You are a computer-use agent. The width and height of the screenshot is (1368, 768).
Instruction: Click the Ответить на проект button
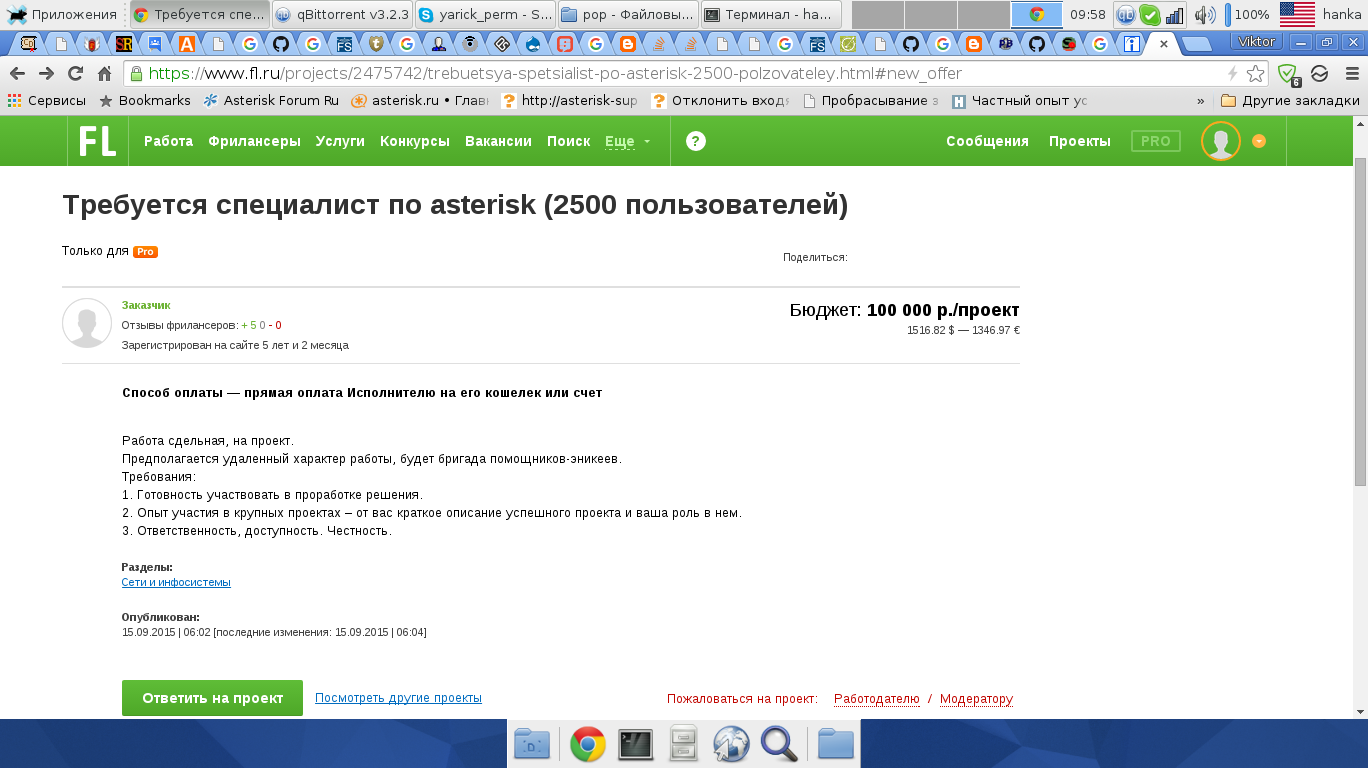(212, 698)
